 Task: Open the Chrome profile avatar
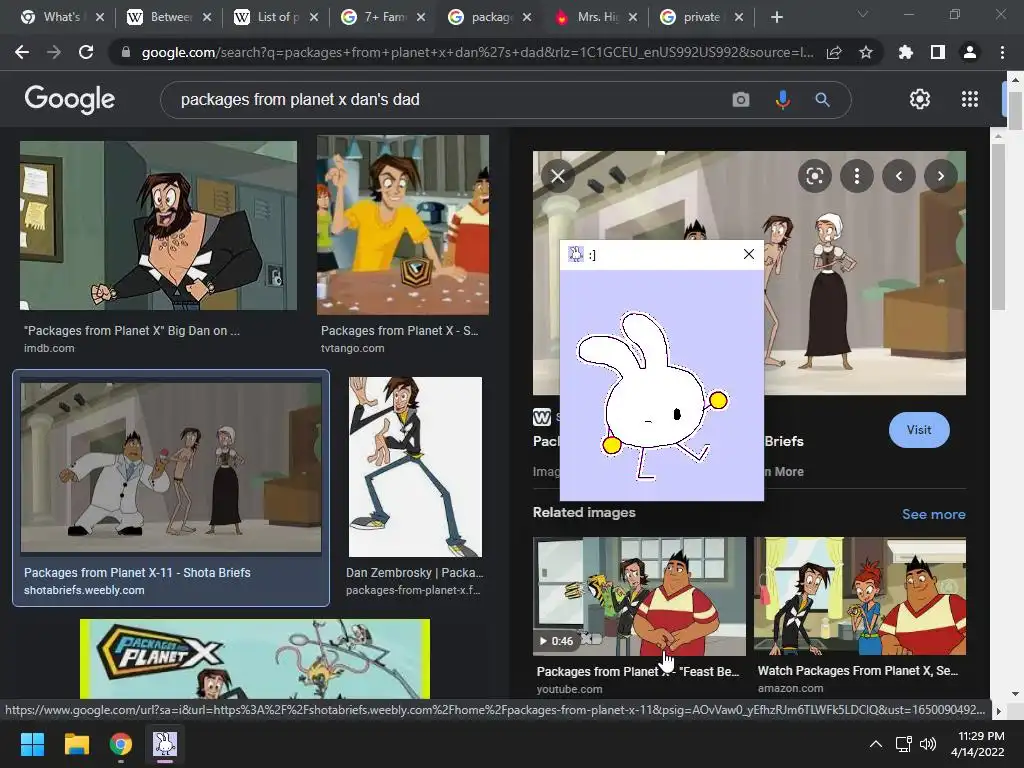(x=970, y=52)
